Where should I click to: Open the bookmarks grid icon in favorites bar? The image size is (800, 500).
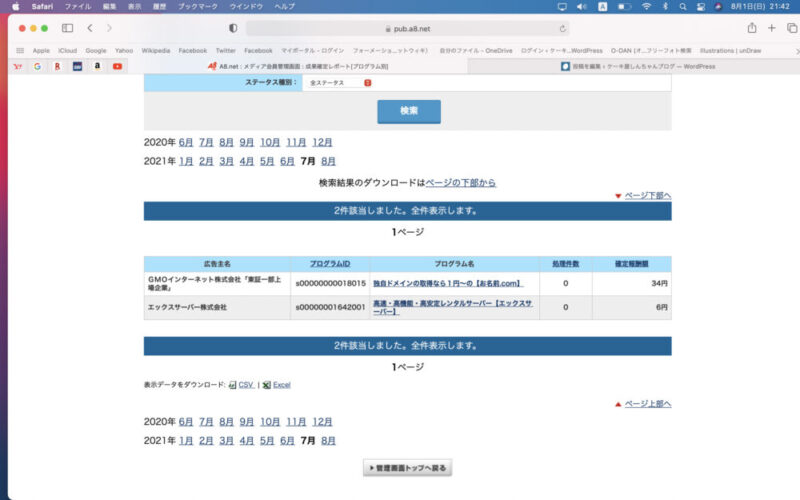[20, 51]
